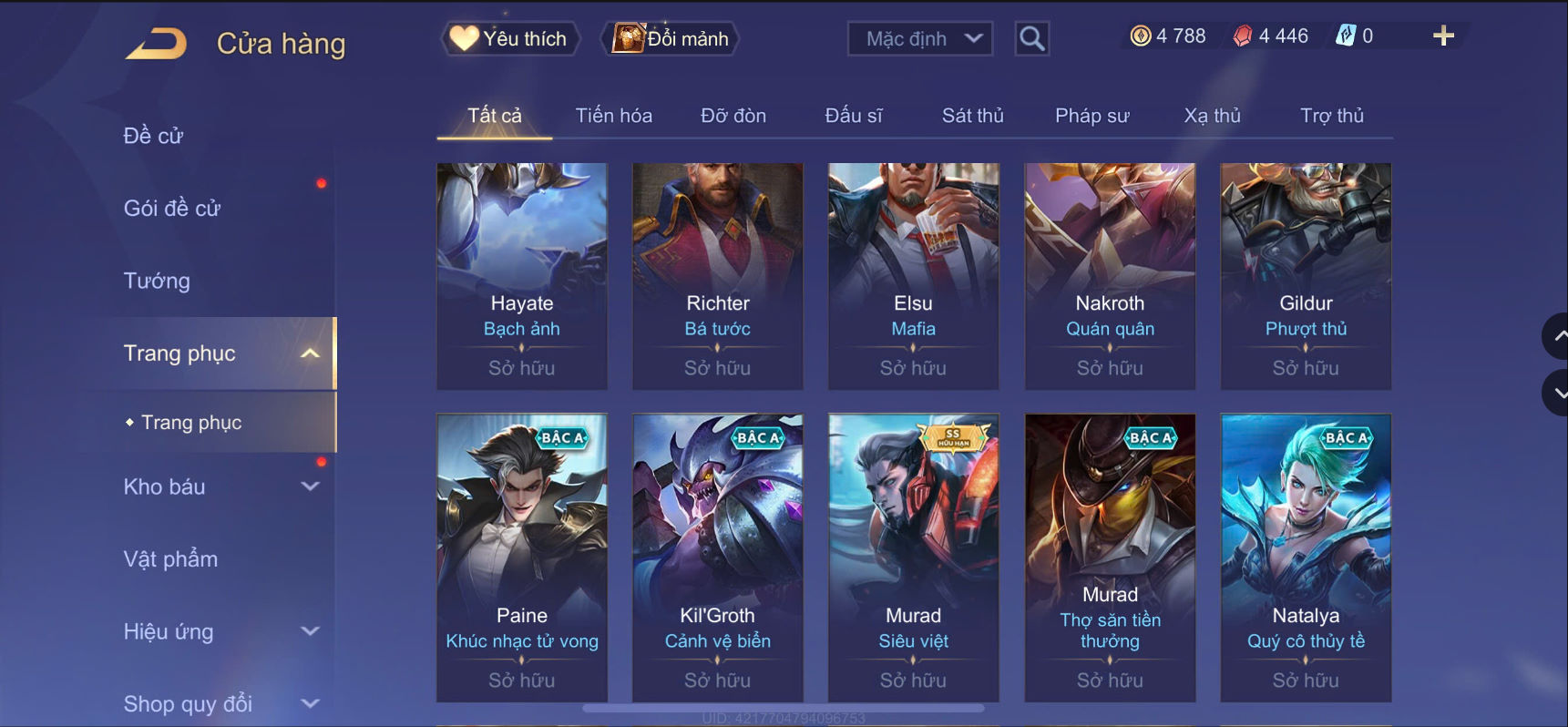The height and width of the screenshot is (727, 1568).
Task: Click the plus icon to add currency
Action: pos(1443,36)
